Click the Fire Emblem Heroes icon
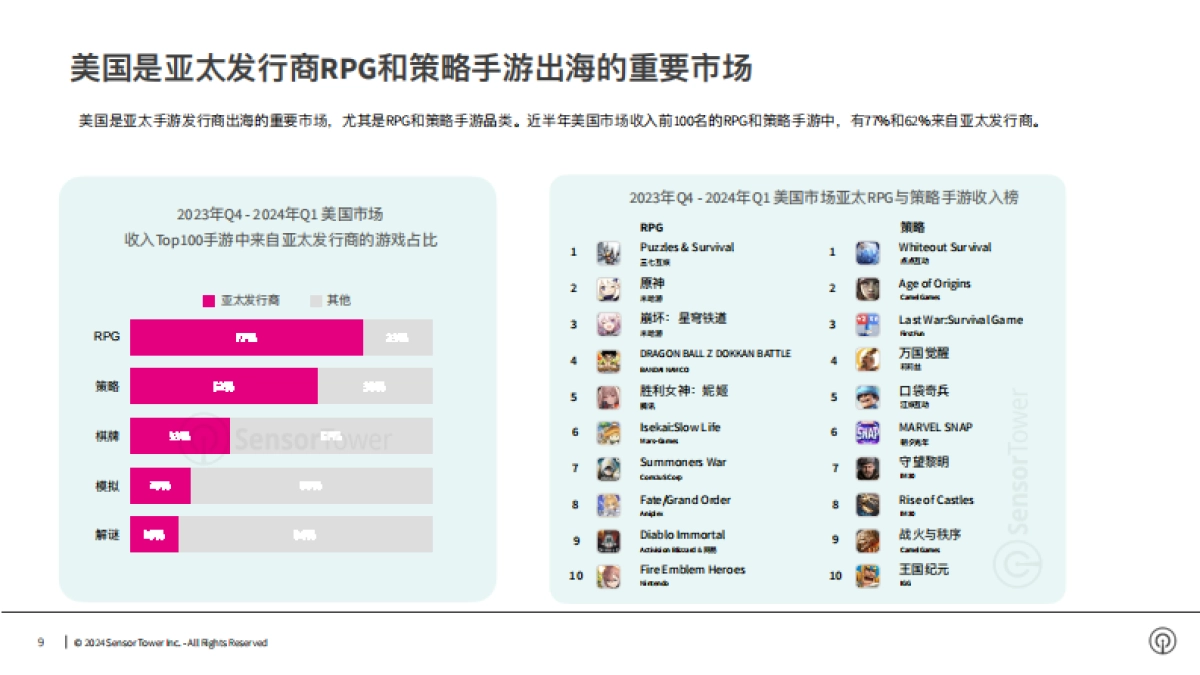The width and height of the screenshot is (1200, 675). click(608, 575)
